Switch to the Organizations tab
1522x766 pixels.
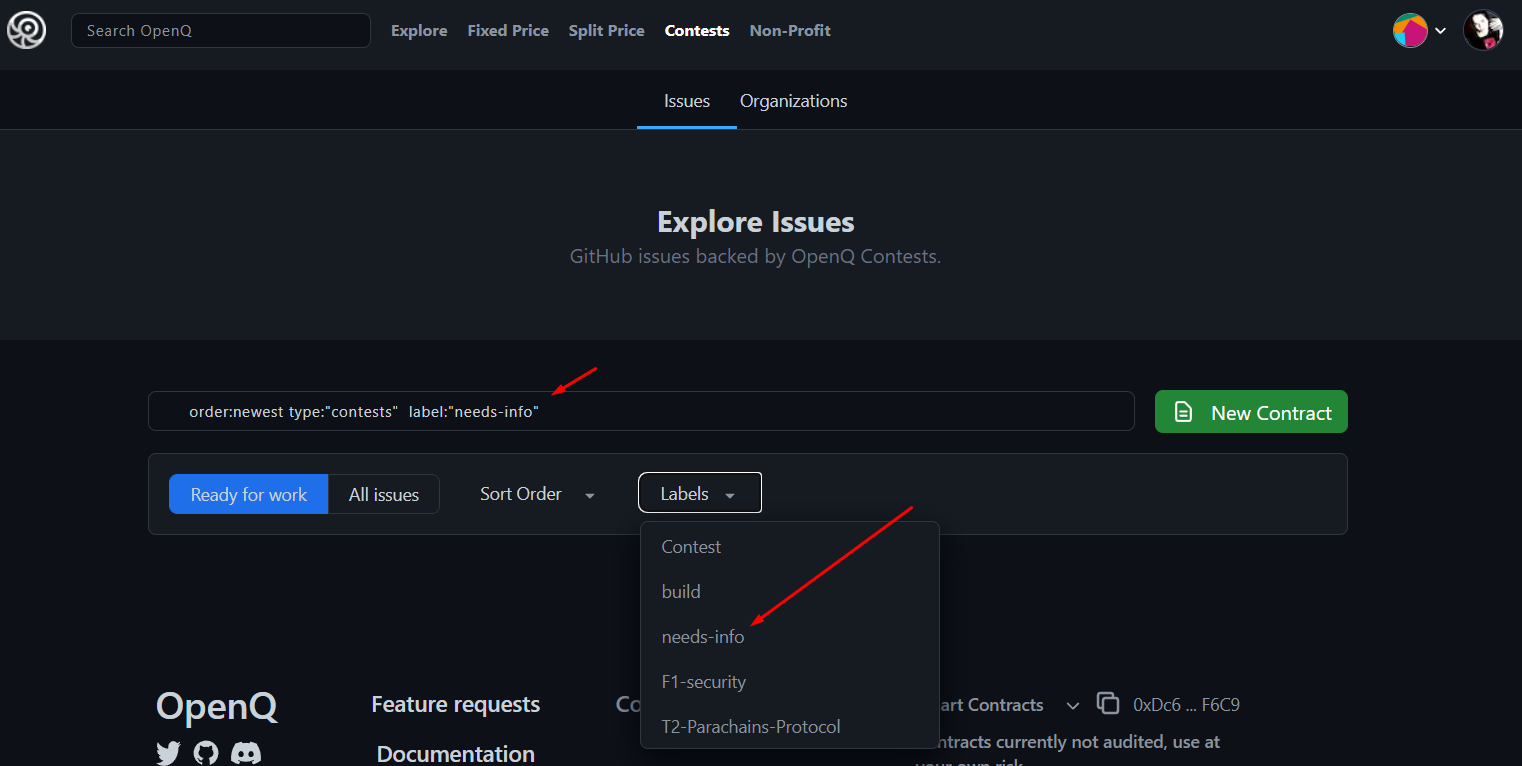793,100
